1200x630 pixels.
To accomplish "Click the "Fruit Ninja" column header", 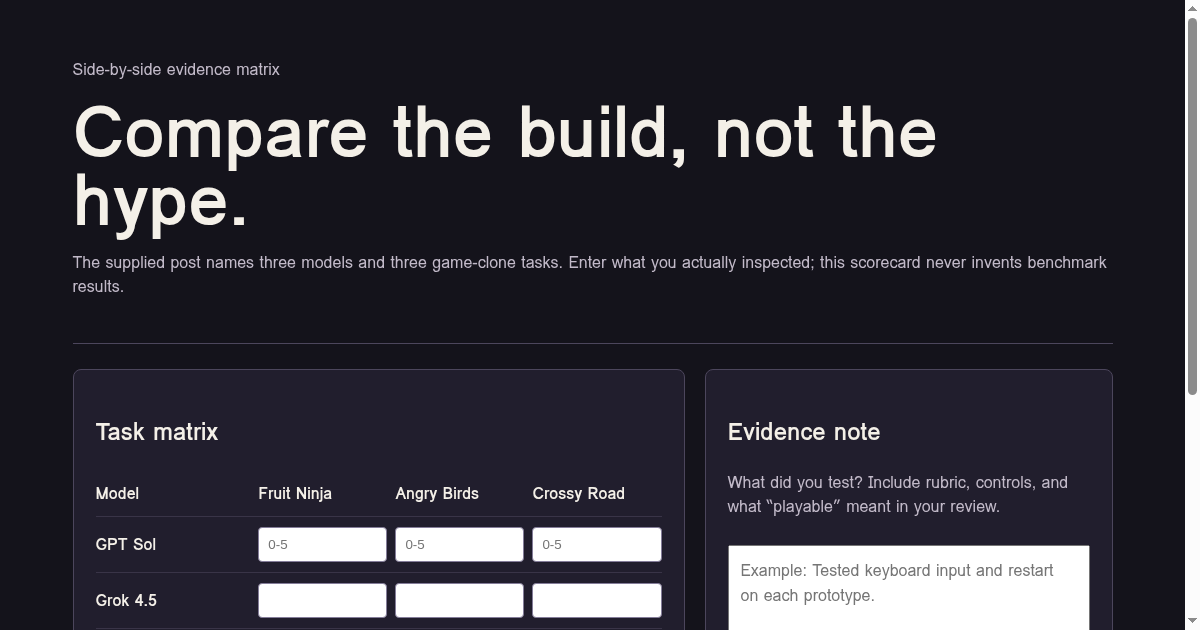I will point(295,493).
